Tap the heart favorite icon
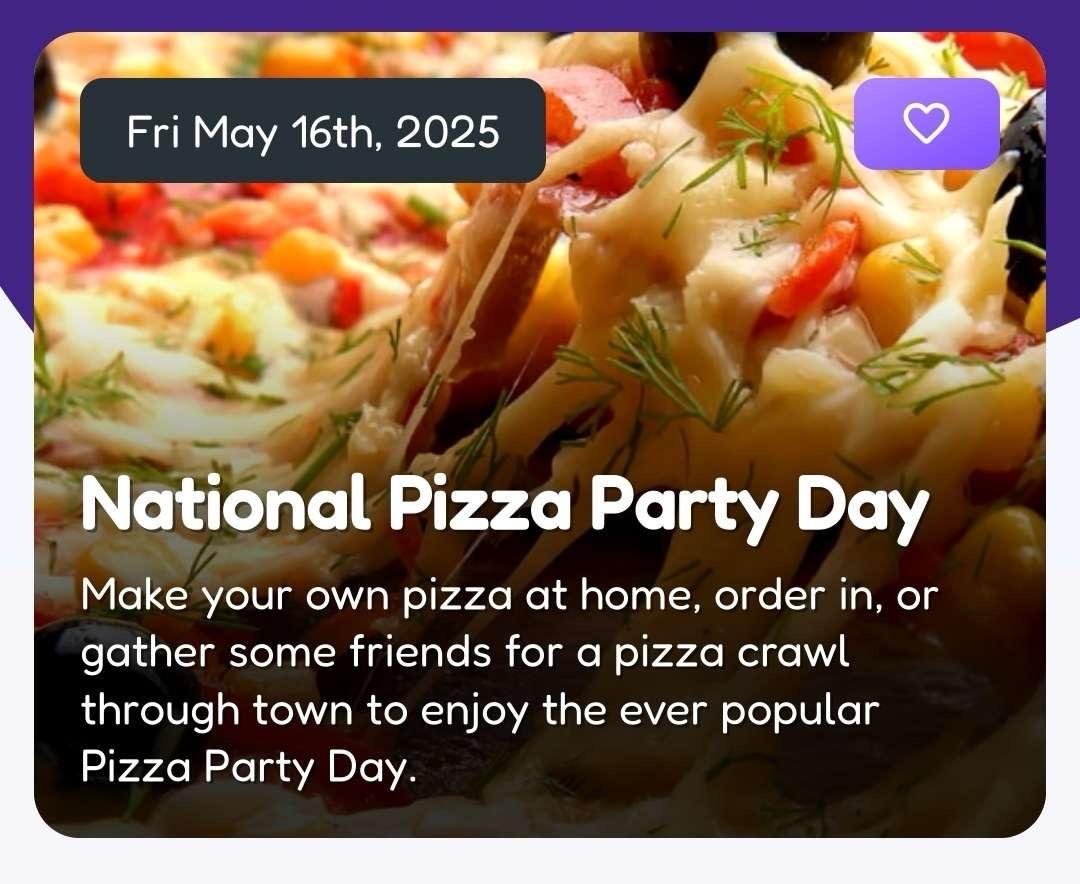Viewport: 1080px width, 884px height. (x=926, y=123)
